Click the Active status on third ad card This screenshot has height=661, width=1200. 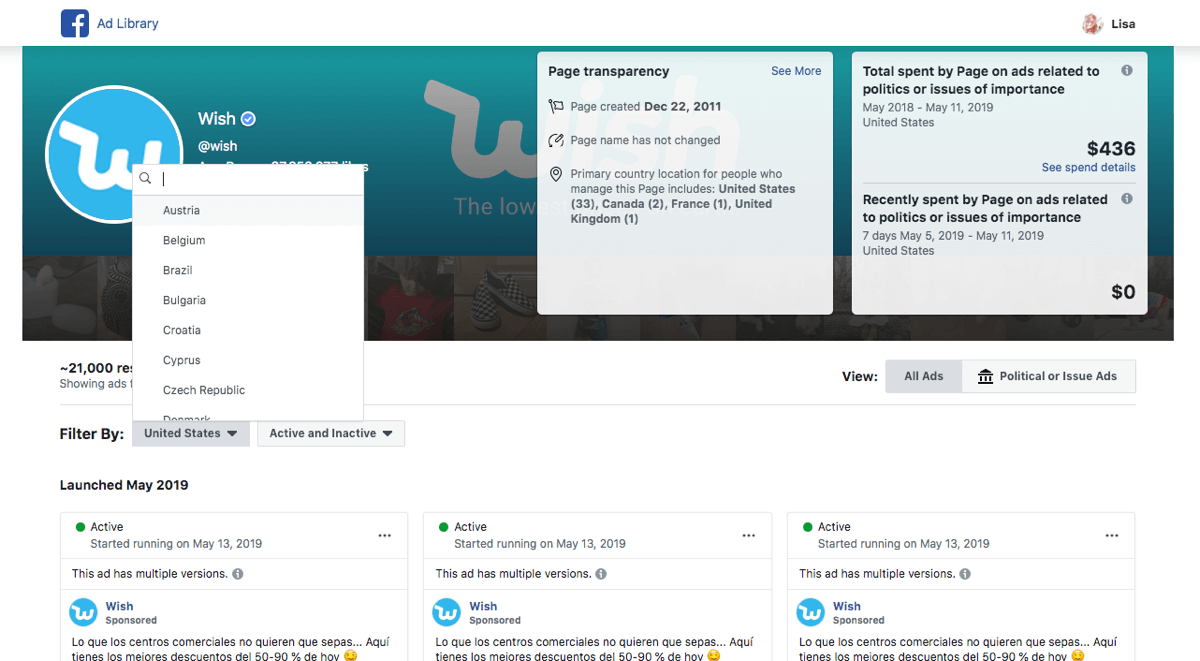coord(834,527)
